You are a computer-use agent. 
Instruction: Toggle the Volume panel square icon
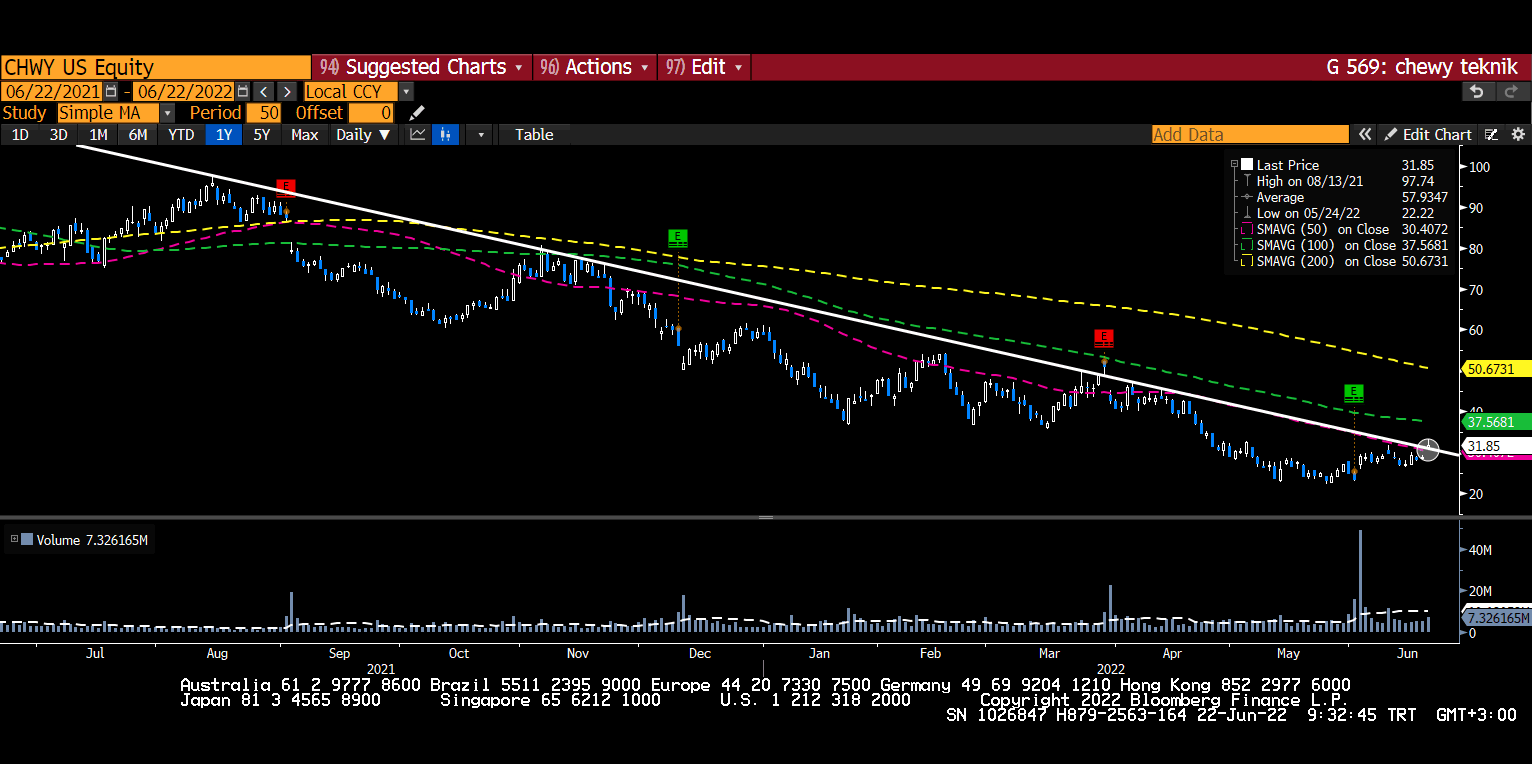tap(27, 540)
